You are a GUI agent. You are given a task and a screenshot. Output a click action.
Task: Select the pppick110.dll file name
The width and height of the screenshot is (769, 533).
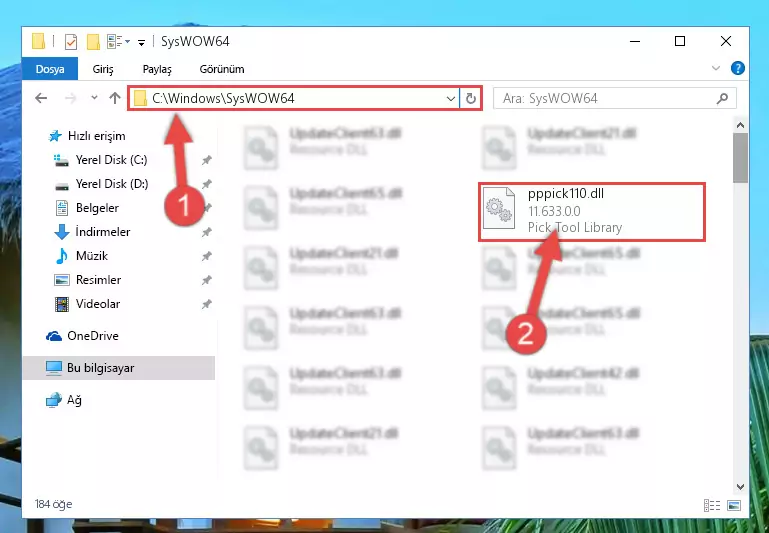click(x=565, y=194)
